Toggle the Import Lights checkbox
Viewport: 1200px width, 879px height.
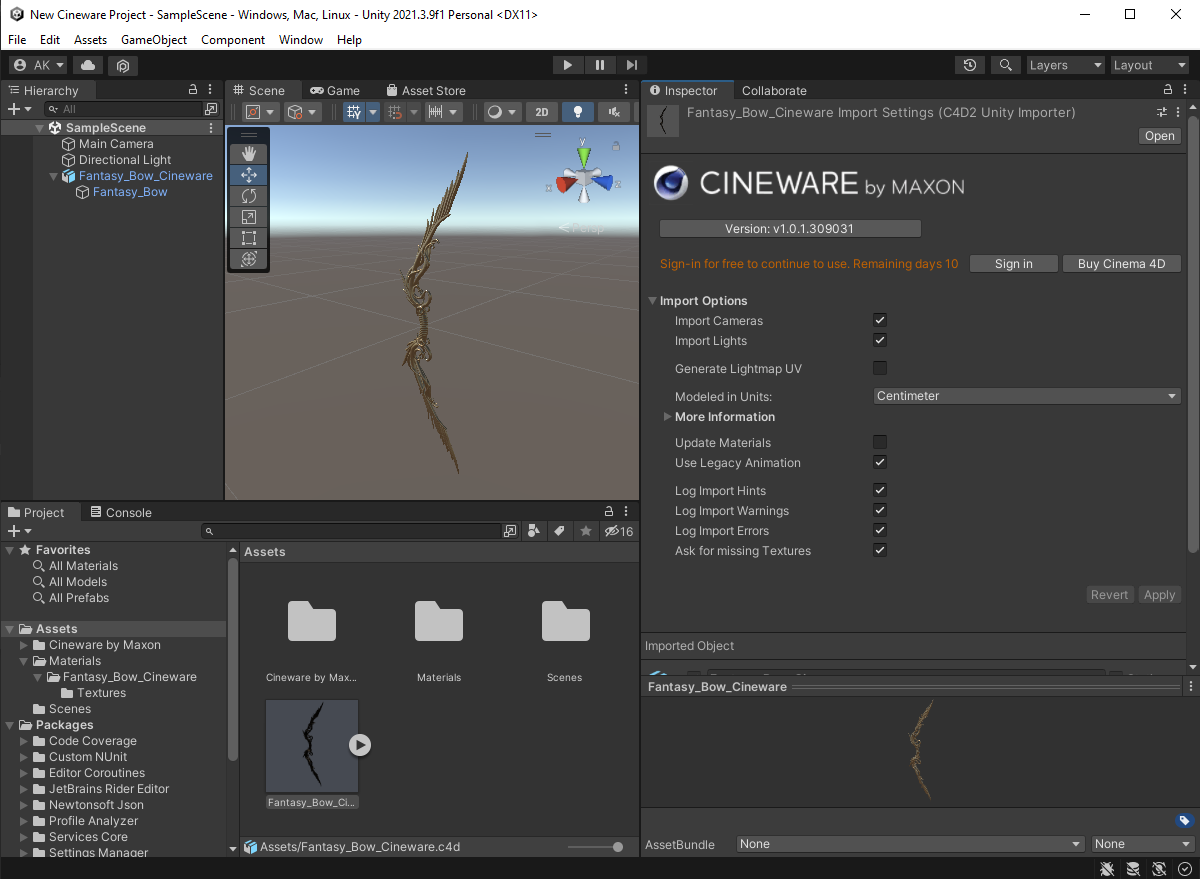click(x=880, y=340)
